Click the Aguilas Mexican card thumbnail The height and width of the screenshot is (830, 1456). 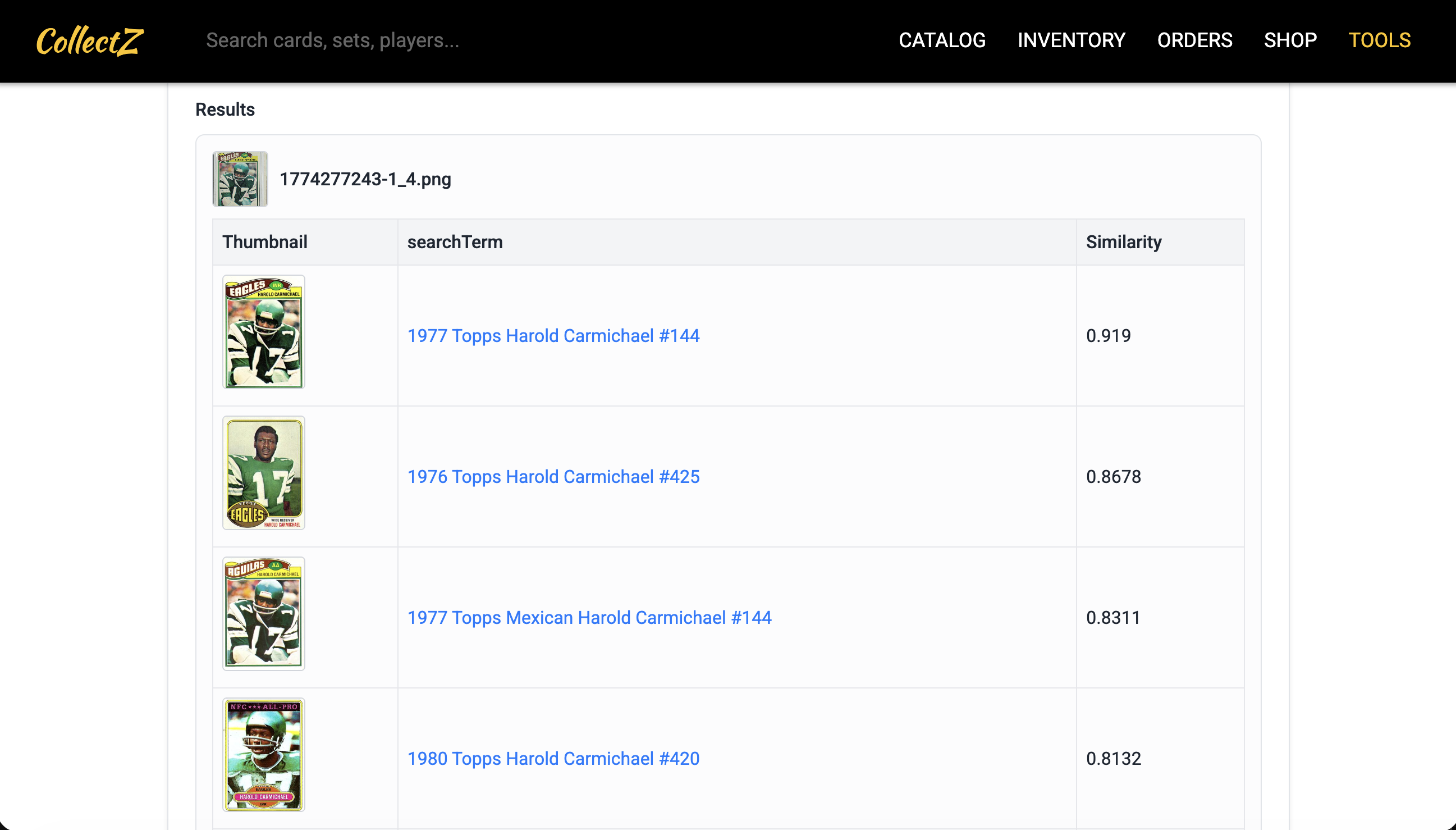pyautogui.click(x=263, y=613)
